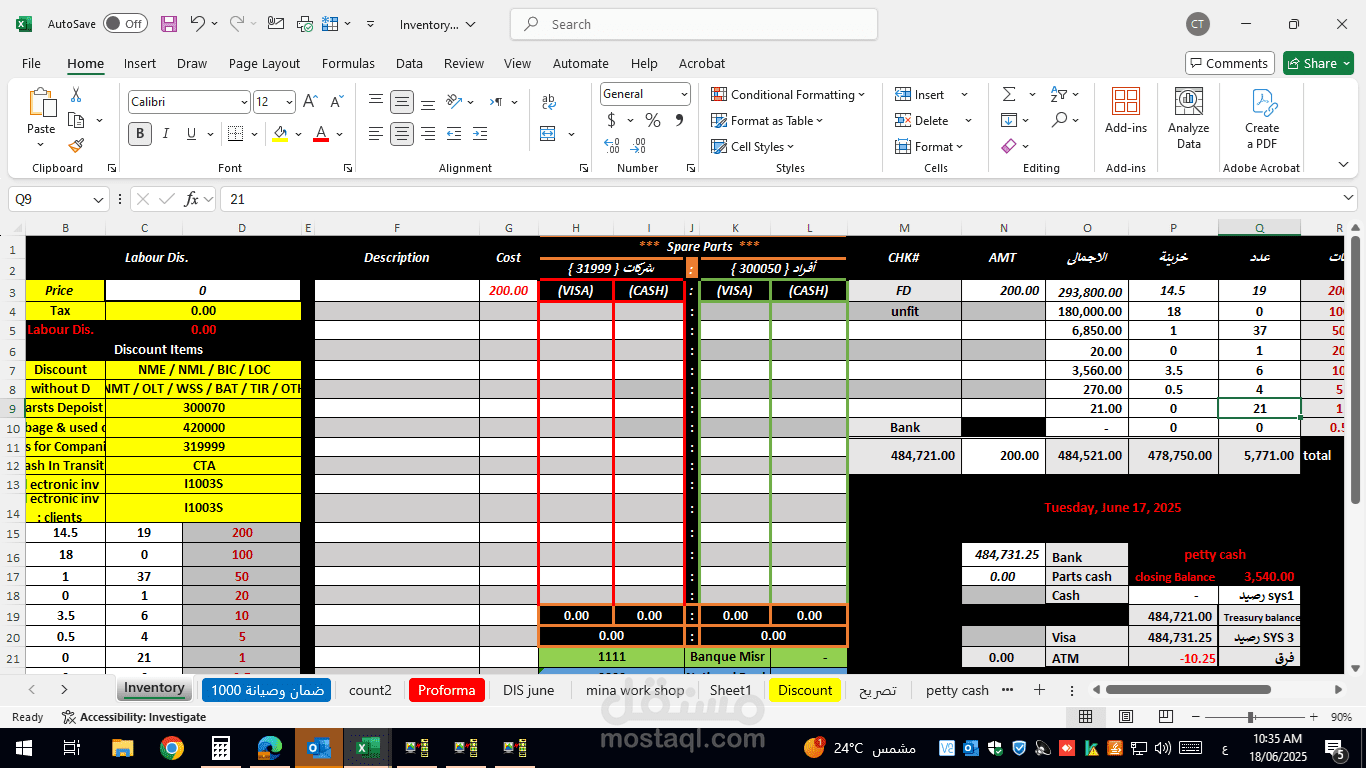Switch to the petty cash sheet tab
This screenshot has width=1366, height=768.
pyautogui.click(x=957, y=690)
